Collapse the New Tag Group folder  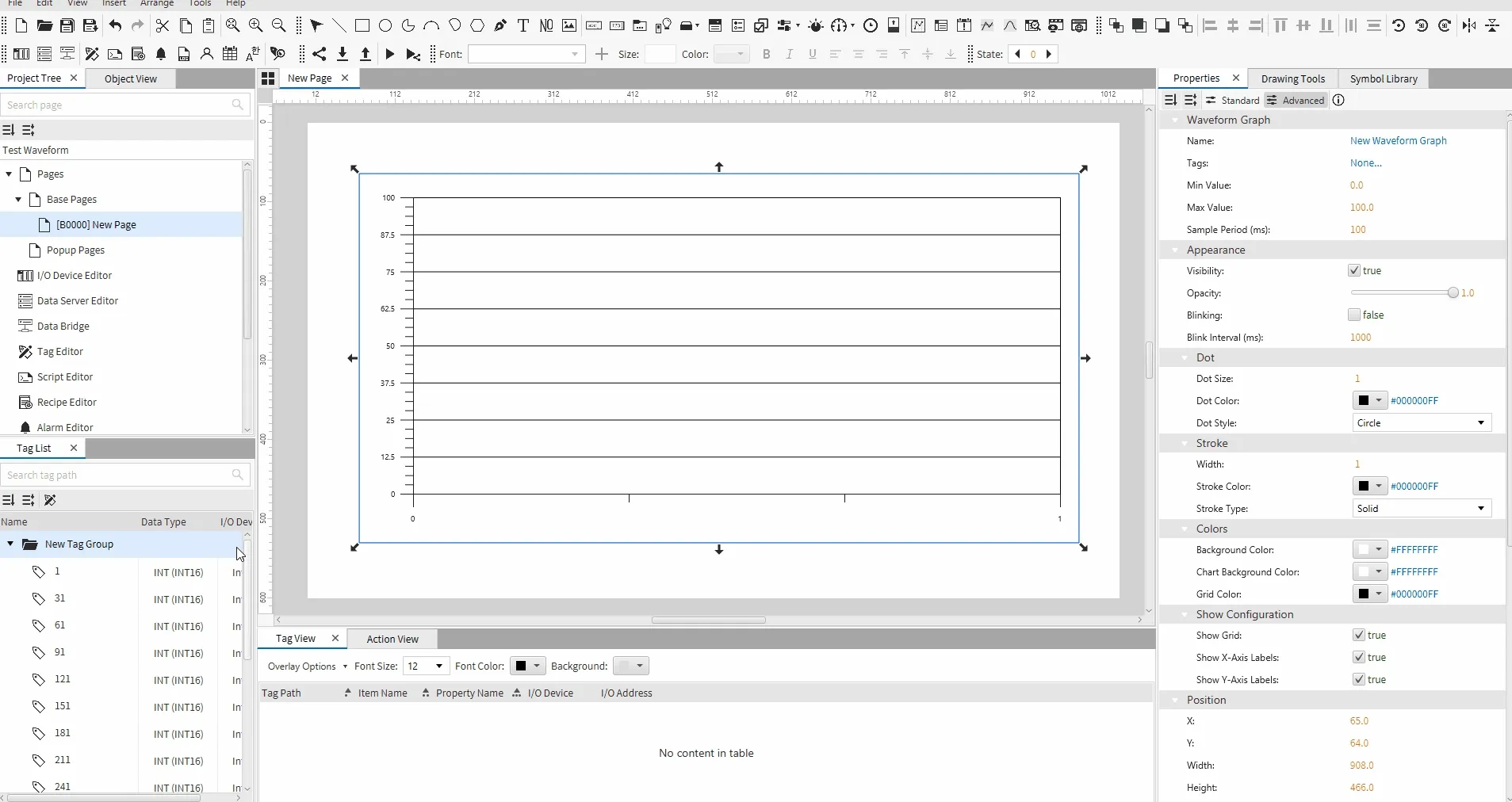pos(10,544)
